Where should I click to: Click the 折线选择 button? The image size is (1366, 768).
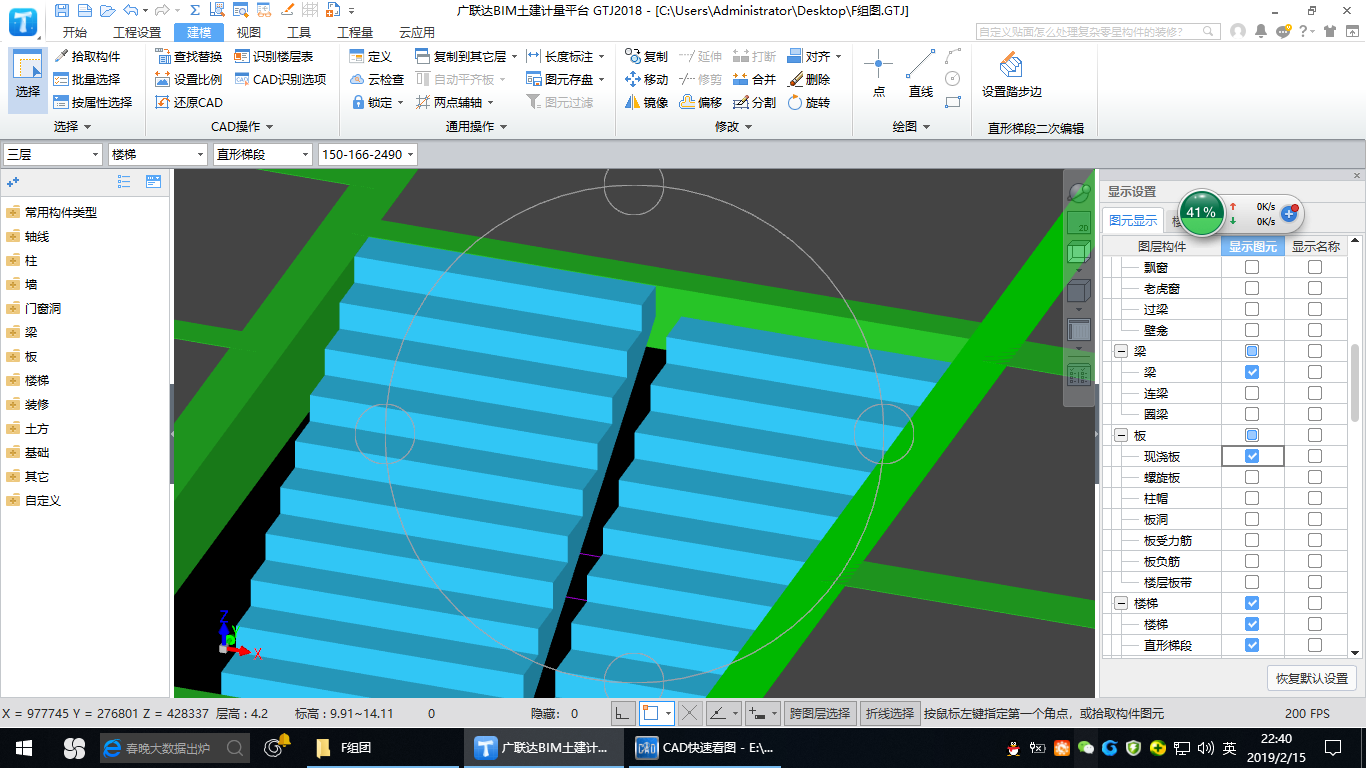pos(890,713)
